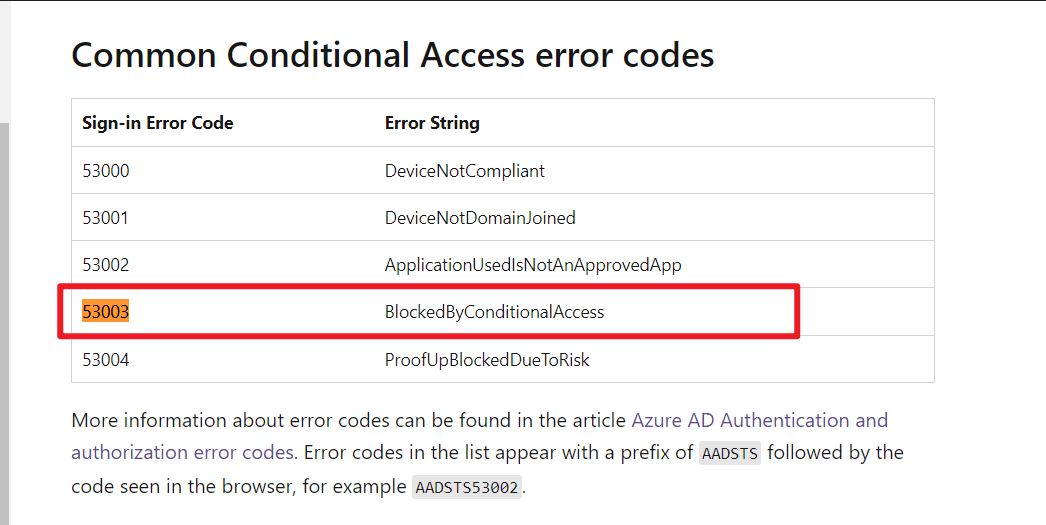This screenshot has height=525, width=1046.
Task: Open the Azure AD Authentication error codes link
Action: (x=759, y=420)
